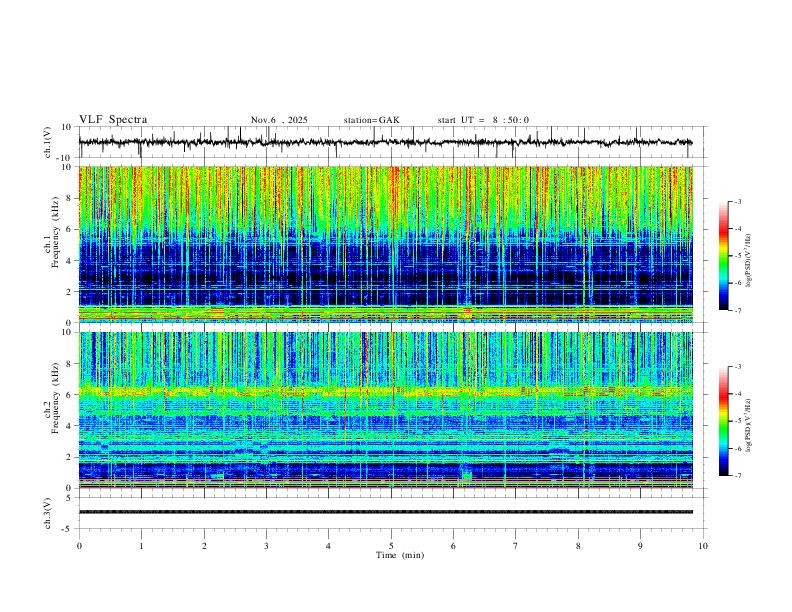
Task: Click the "5" tick on ch.3(V) axis
Action: click(x=69, y=497)
